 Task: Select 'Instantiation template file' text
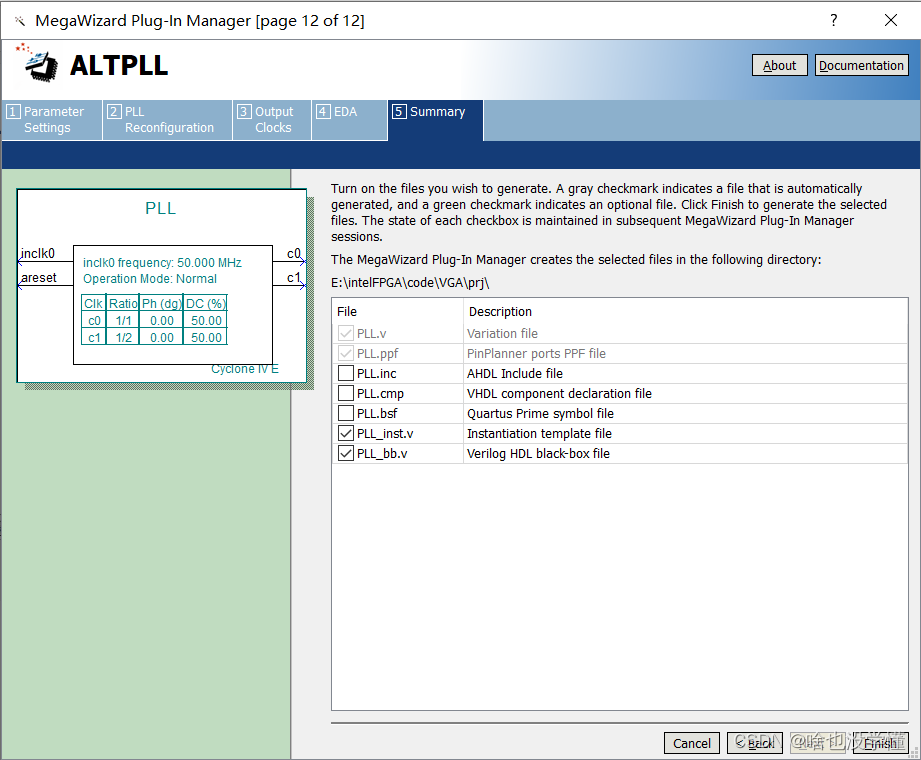coord(539,433)
